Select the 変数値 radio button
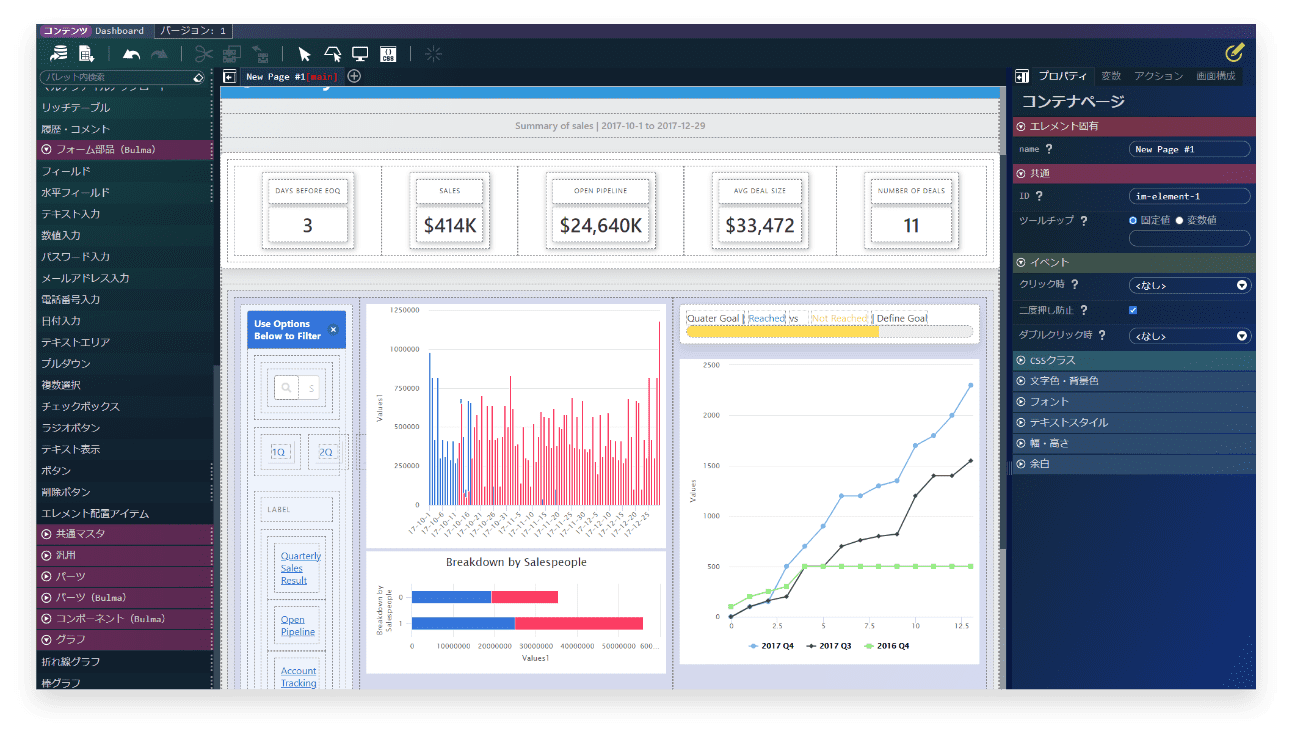Viewport: 1292px width, 738px height. click(1179, 220)
